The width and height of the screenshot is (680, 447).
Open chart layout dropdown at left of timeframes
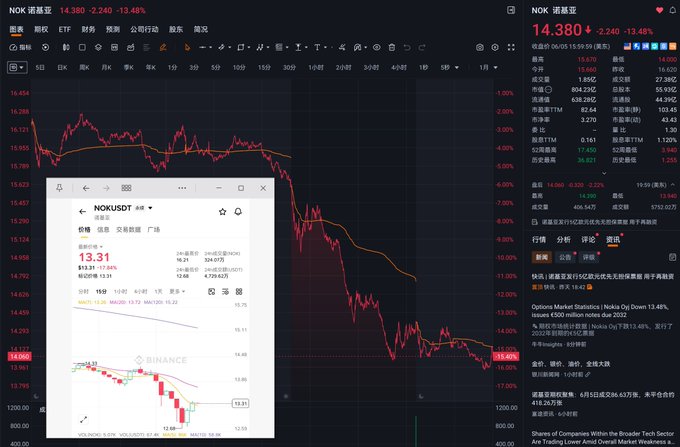[x=17, y=67]
